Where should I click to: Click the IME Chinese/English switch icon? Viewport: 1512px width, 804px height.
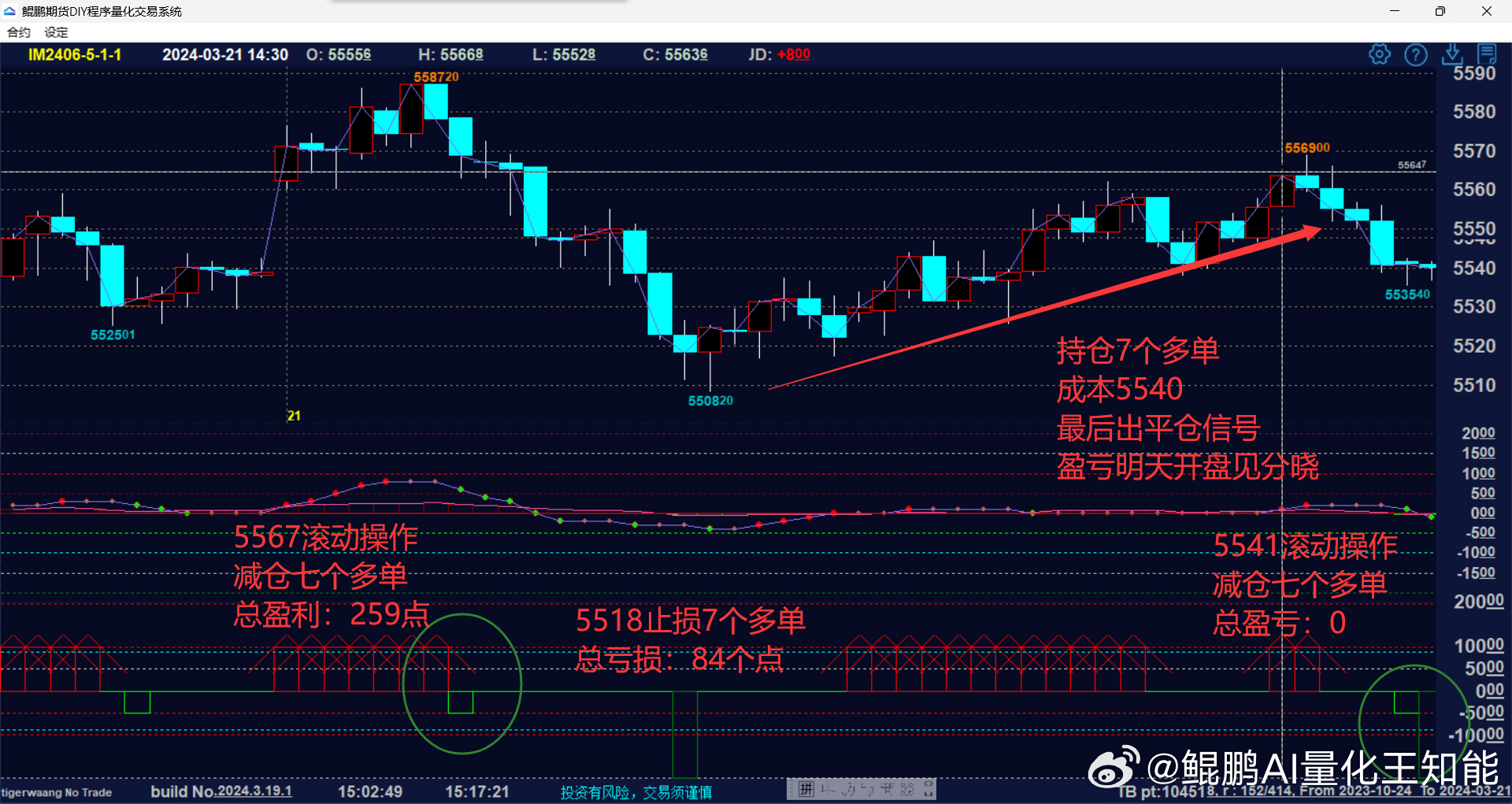coord(828,789)
